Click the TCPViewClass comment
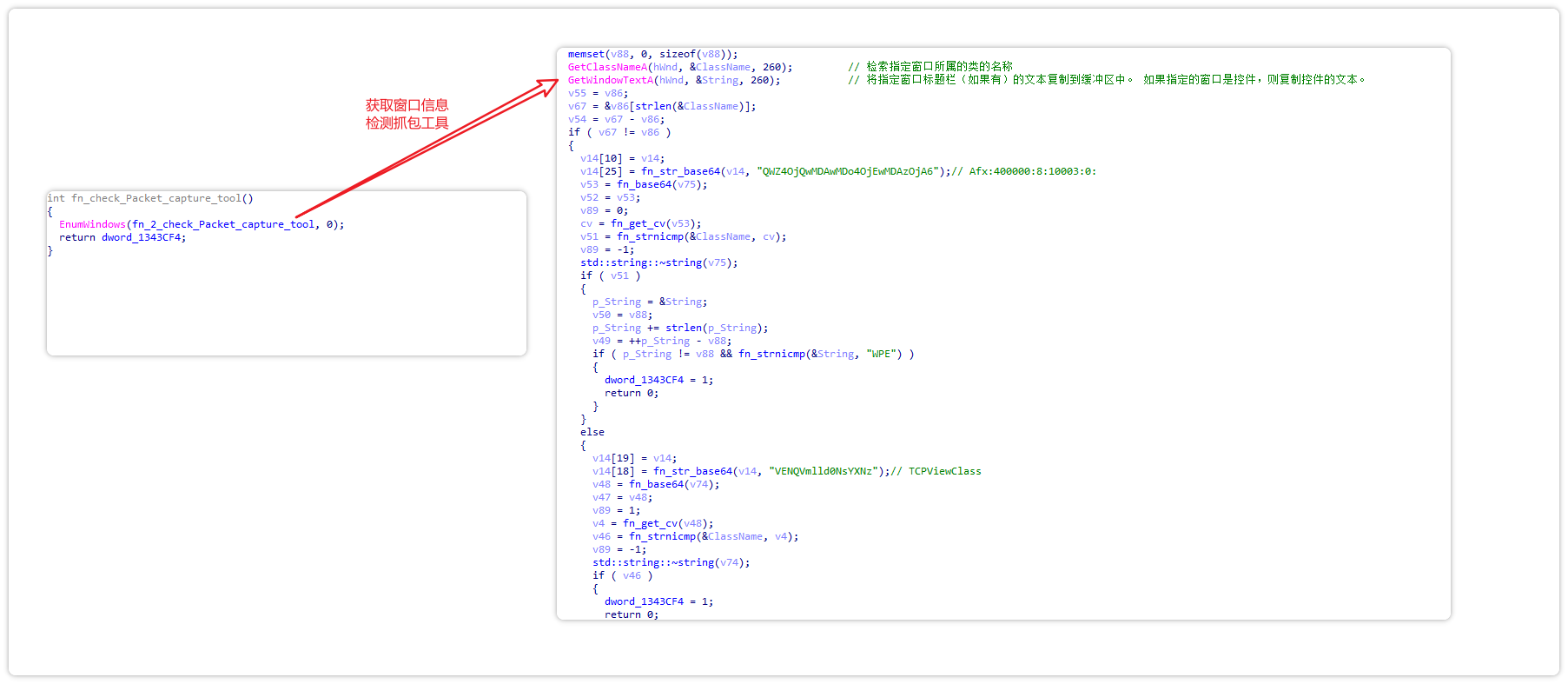 (x=944, y=471)
